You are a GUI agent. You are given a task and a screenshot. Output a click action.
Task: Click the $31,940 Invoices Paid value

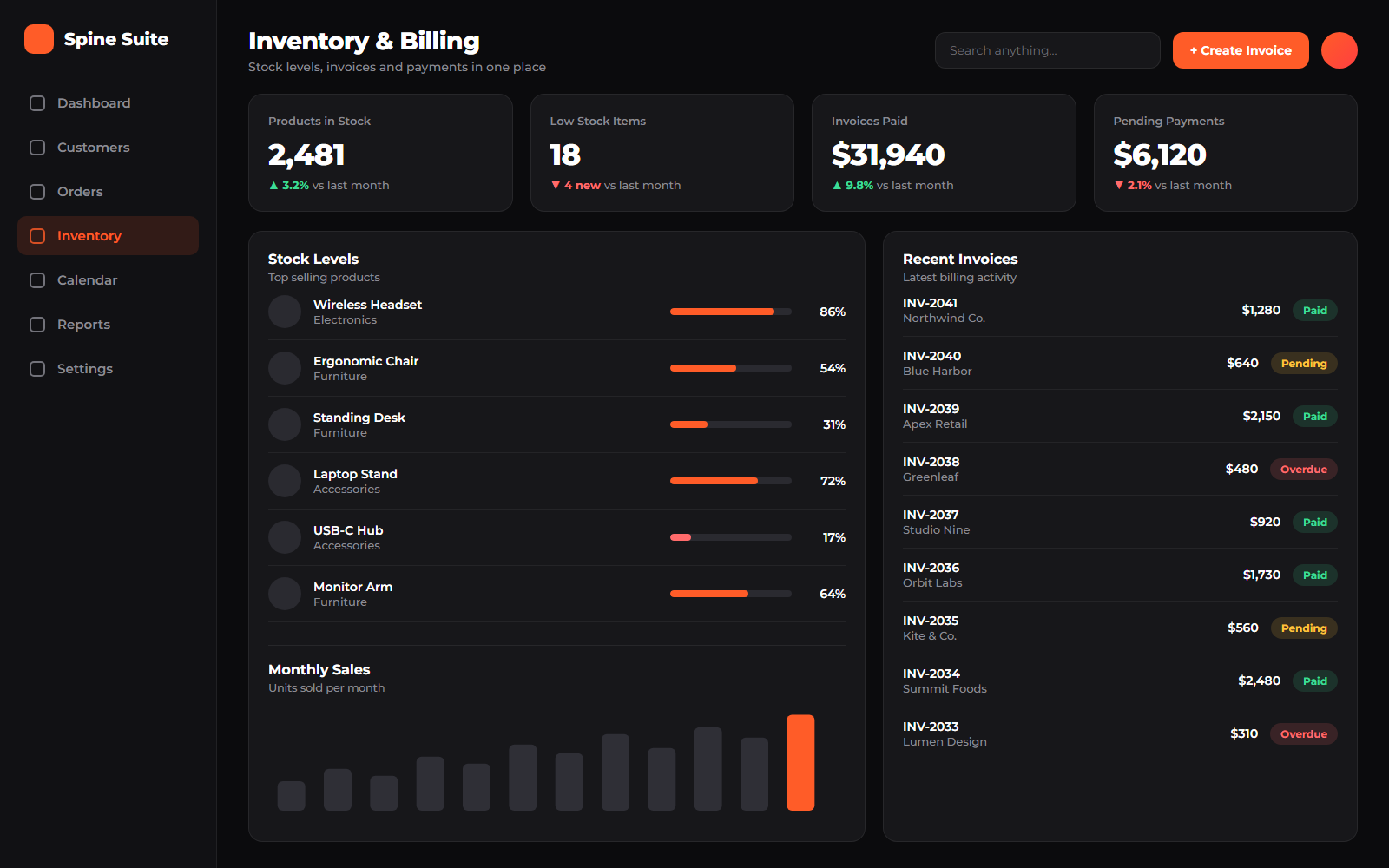click(x=888, y=155)
